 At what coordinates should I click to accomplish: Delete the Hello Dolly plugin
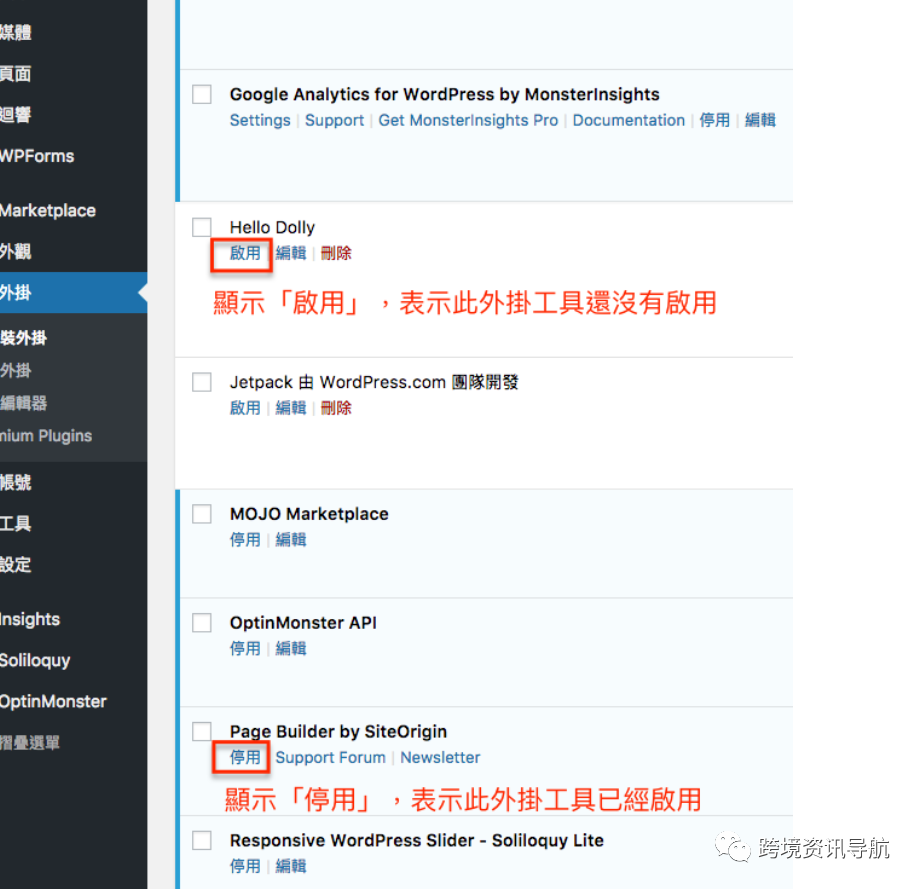point(336,253)
